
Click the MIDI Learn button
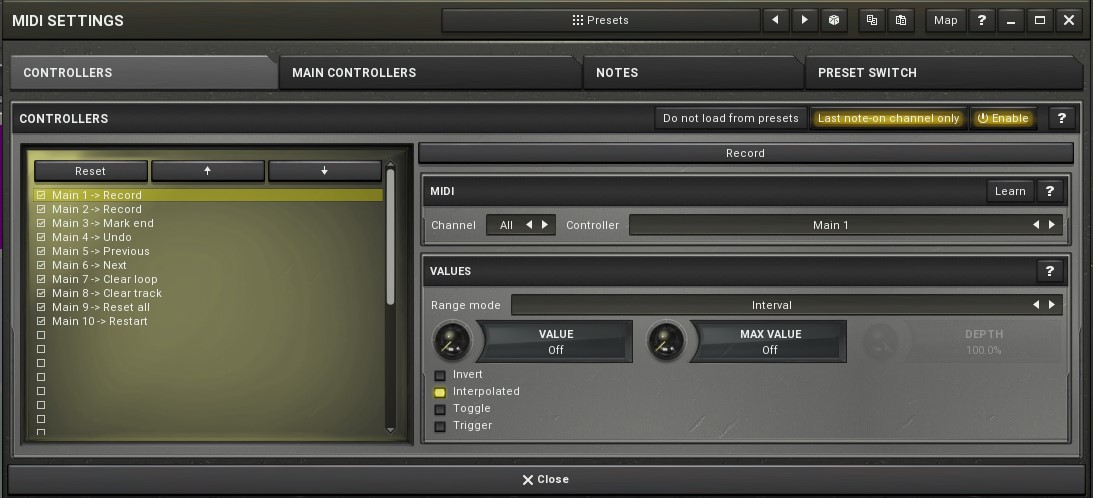tap(1010, 191)
